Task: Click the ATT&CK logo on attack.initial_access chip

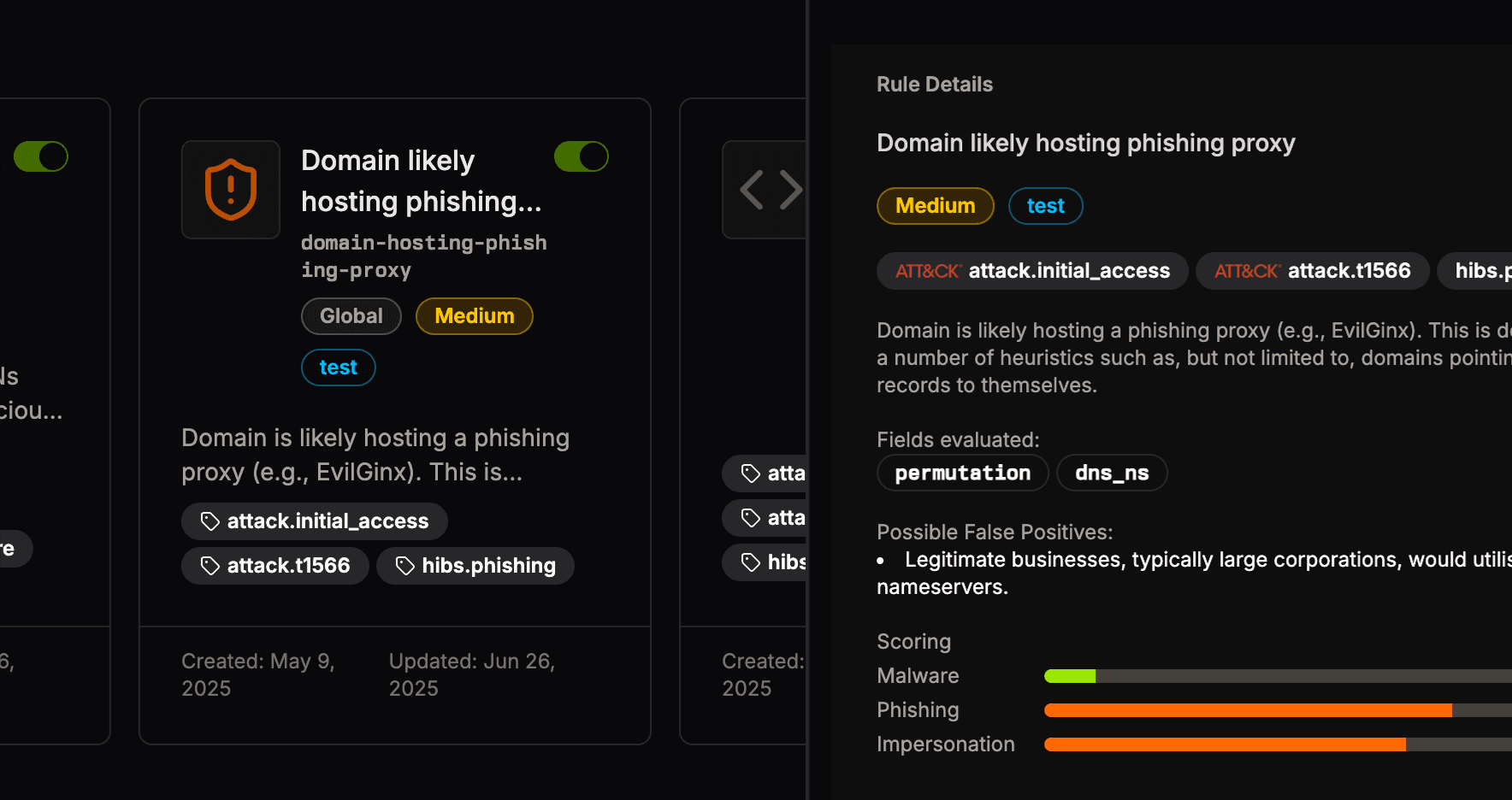Action: 928,272
